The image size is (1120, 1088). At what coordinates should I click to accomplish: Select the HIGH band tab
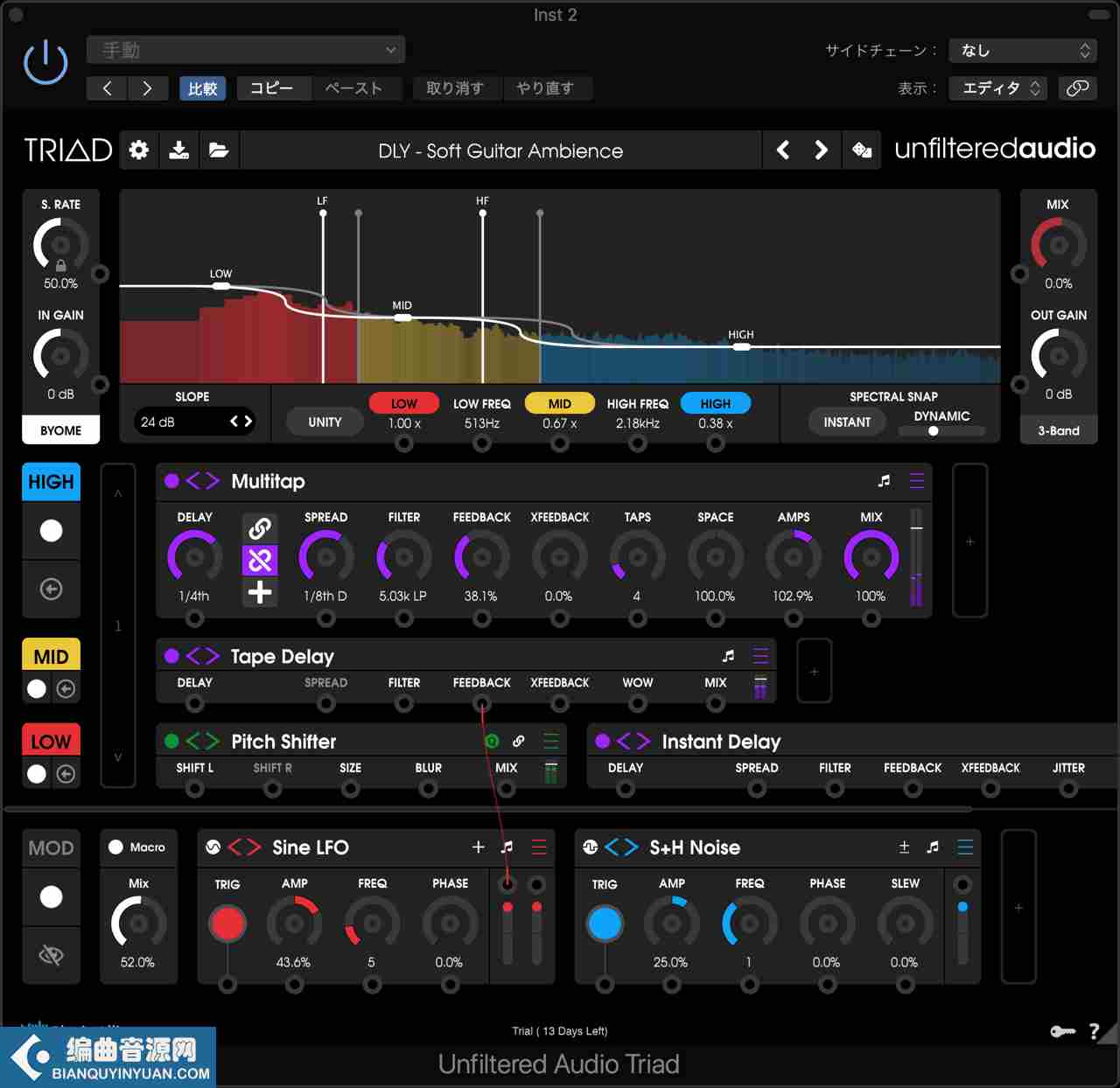[52, 482]
